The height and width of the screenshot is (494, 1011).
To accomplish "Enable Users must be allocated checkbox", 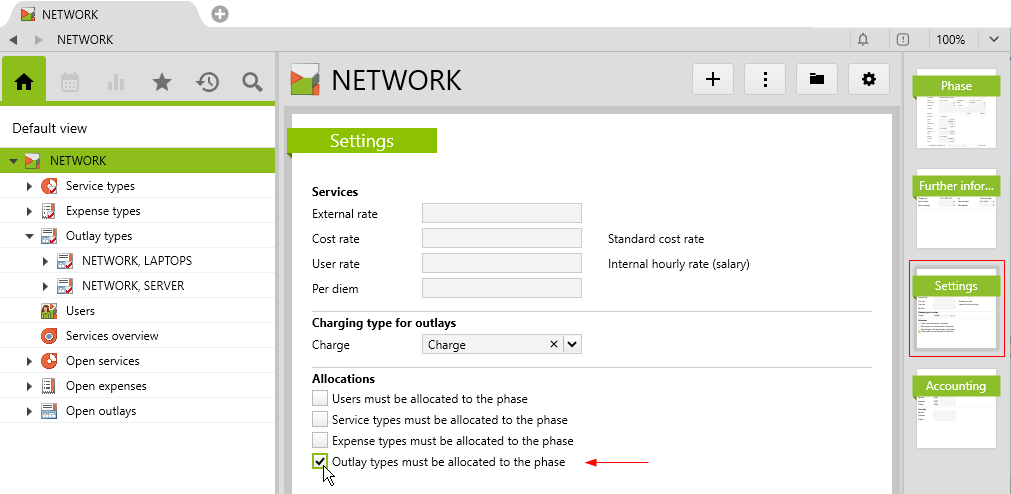I will (320, 399).
